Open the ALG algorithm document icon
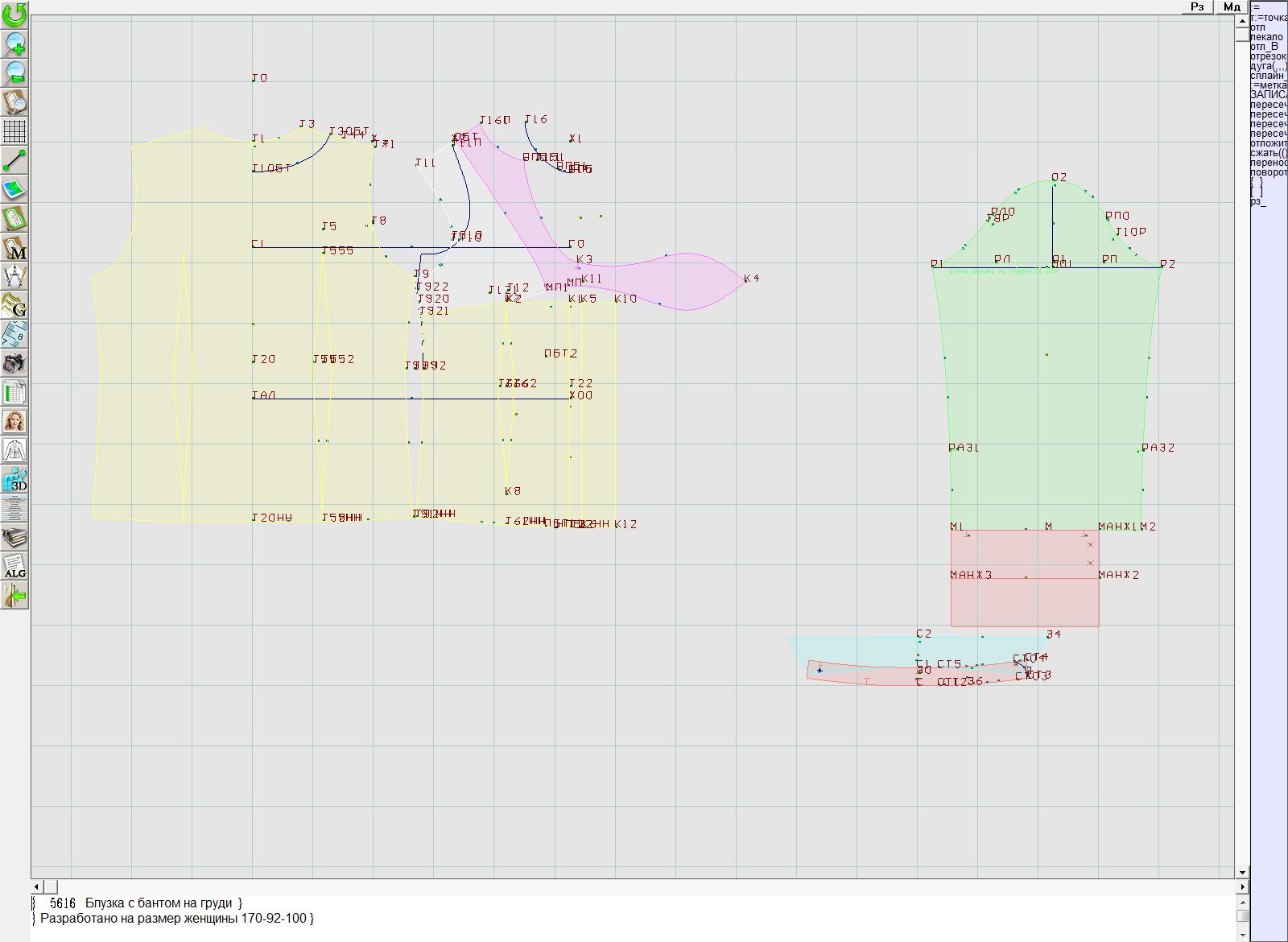This screenshot has width=1288, height=942. [14, 566]
